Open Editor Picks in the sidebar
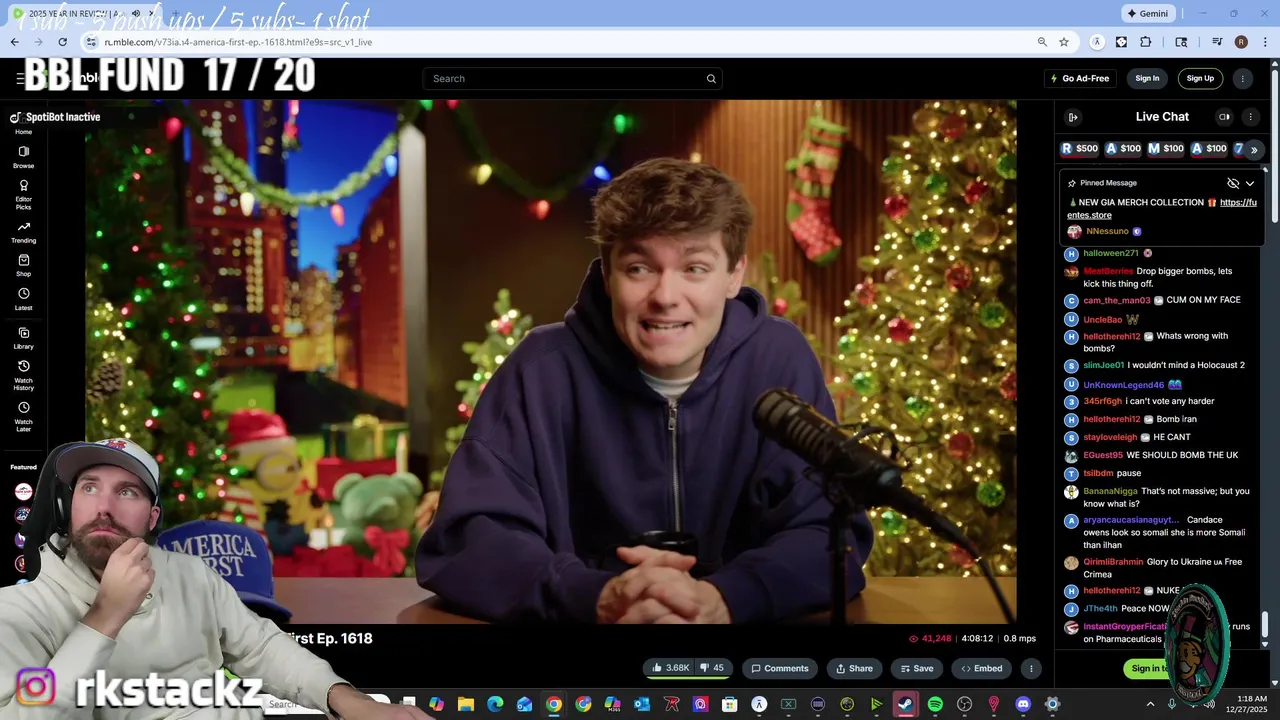This screenshot has height=720, width=1280. 23,194
